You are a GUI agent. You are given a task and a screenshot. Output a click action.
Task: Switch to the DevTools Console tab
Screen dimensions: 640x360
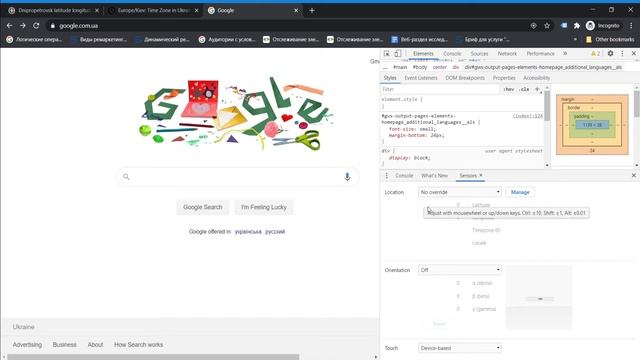(452, 53)
